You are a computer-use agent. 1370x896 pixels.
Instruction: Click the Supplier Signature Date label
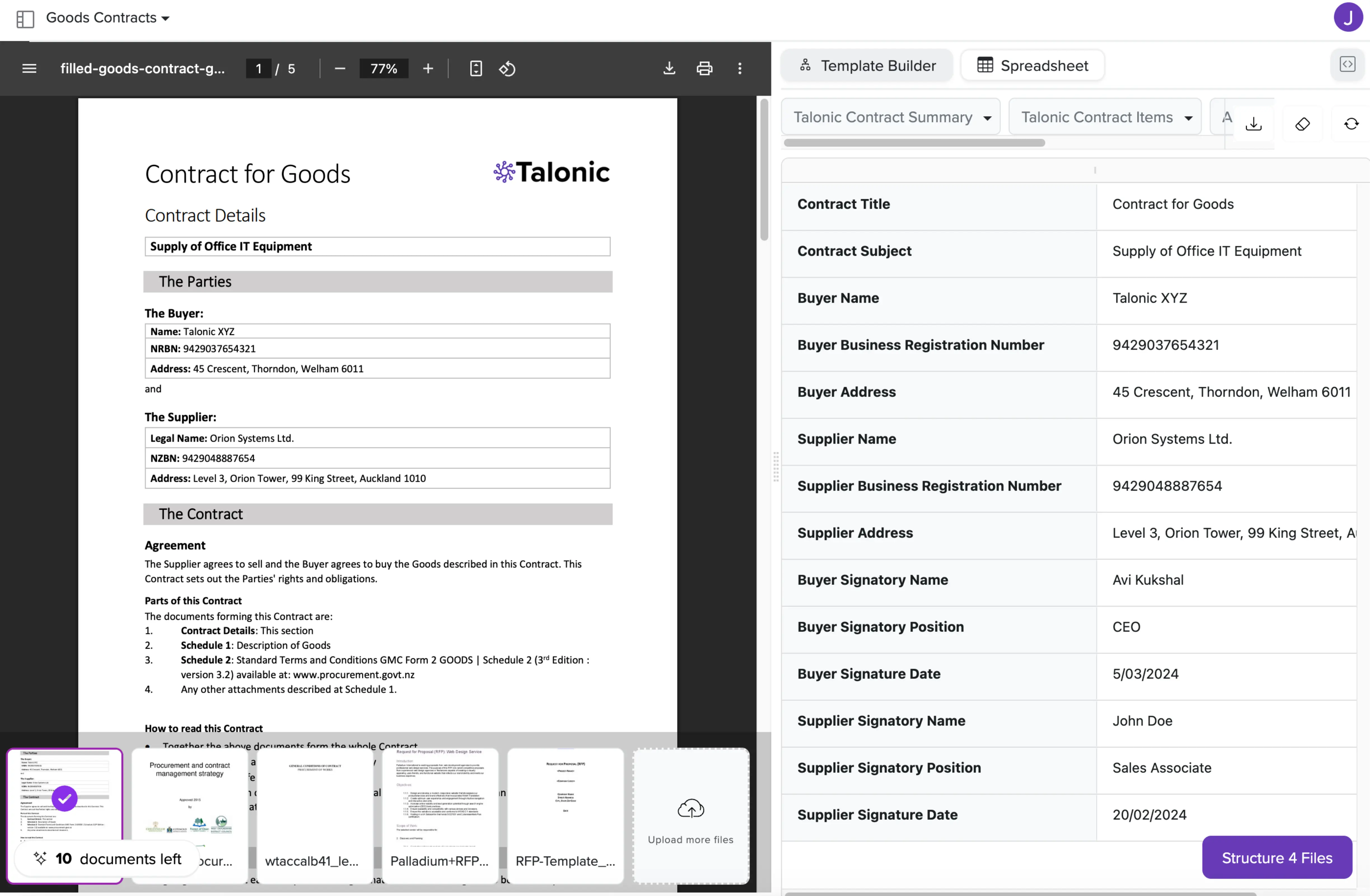[877, 815]
